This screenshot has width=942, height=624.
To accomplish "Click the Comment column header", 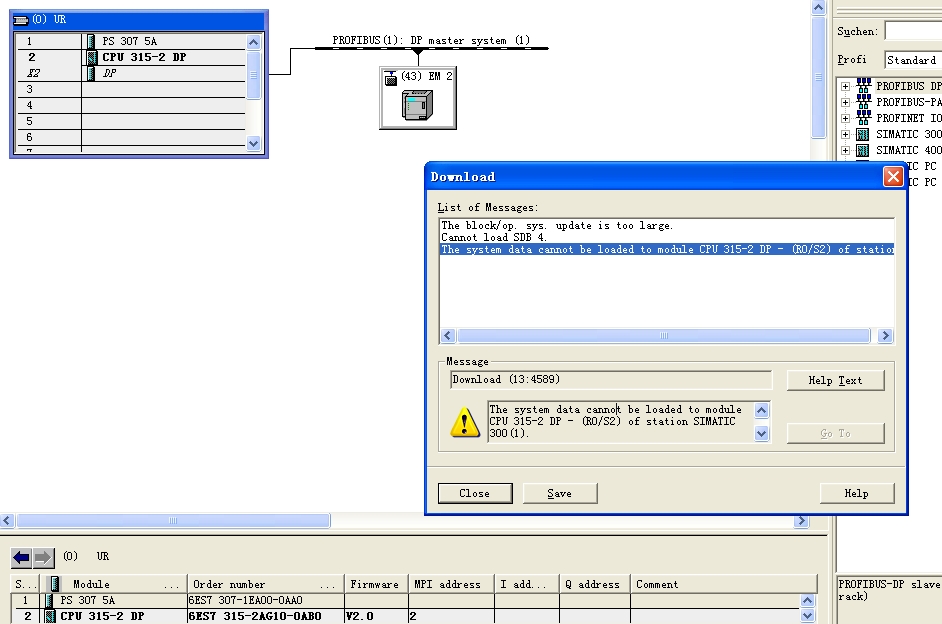I will point(723,584).
